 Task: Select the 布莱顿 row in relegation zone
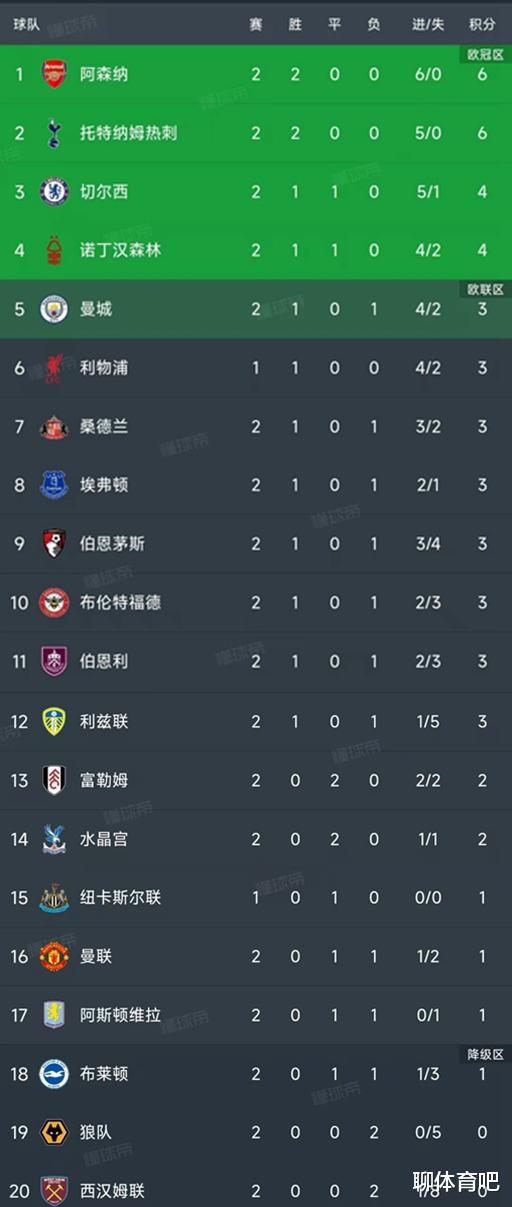pyautogui.click(x=256, y=1074)
